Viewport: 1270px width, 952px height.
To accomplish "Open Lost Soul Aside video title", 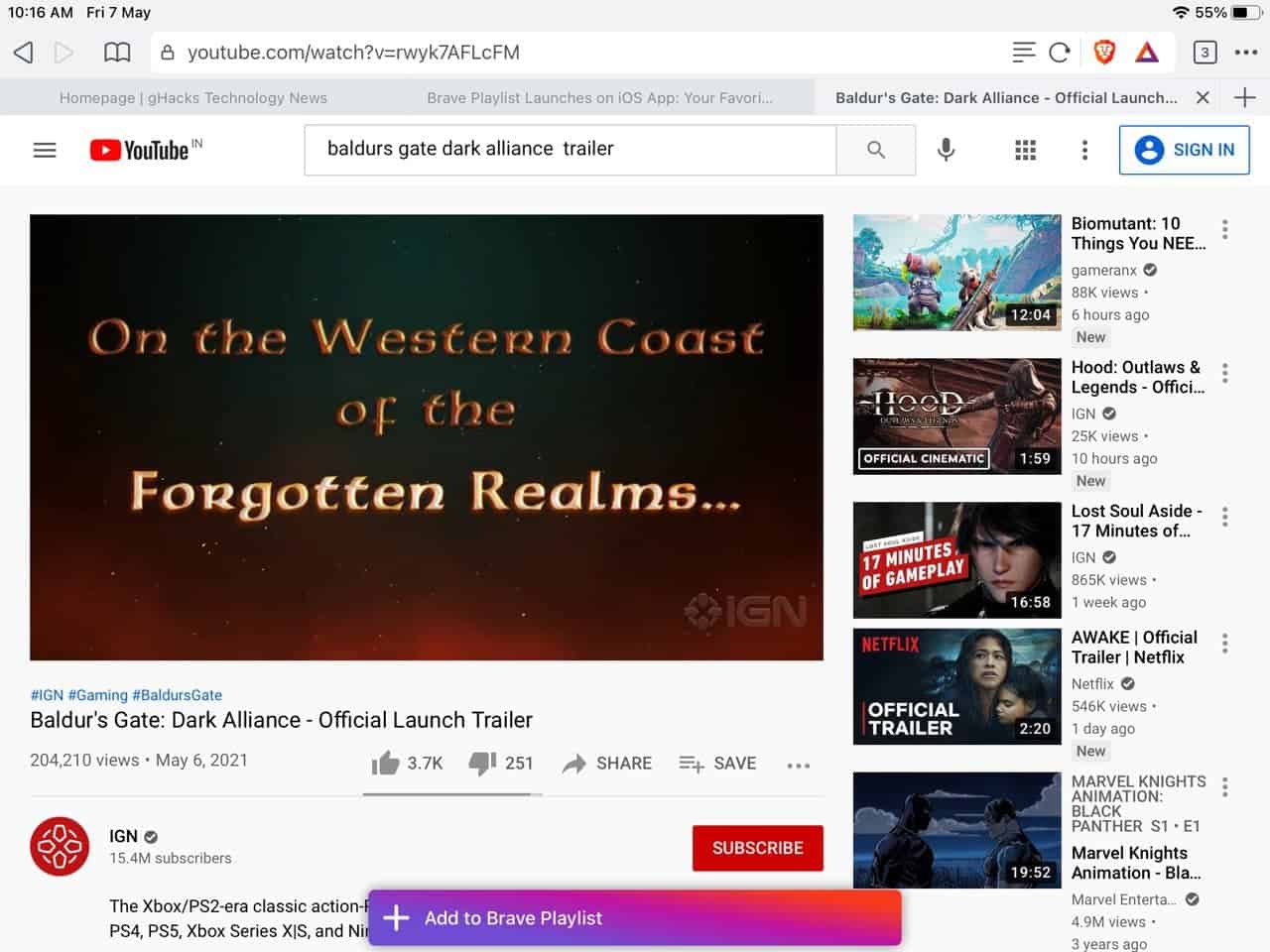I will click(1137, 521).
